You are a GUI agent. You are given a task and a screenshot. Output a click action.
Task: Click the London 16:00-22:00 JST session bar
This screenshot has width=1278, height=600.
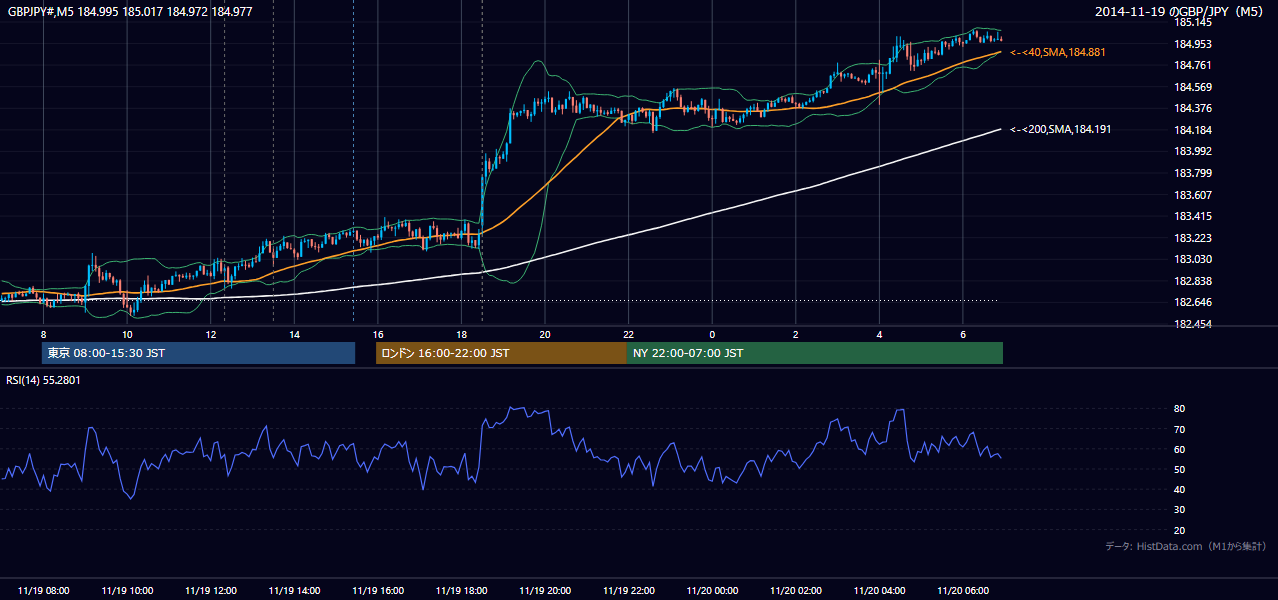tap(501, 353)
